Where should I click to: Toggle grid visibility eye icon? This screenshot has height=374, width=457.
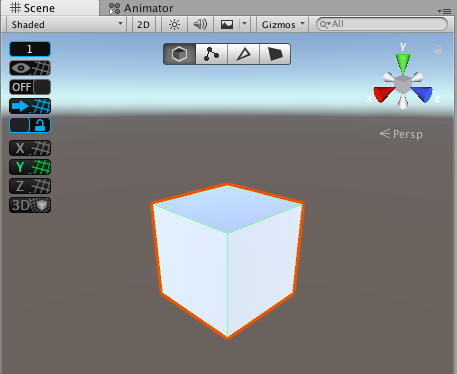(x=30, y=68)
